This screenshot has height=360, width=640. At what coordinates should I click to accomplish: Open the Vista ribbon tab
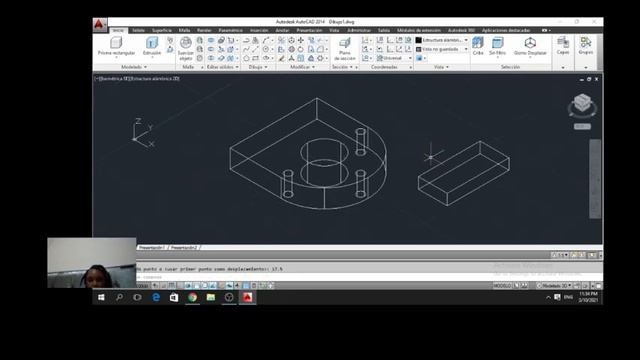[334, 31]
